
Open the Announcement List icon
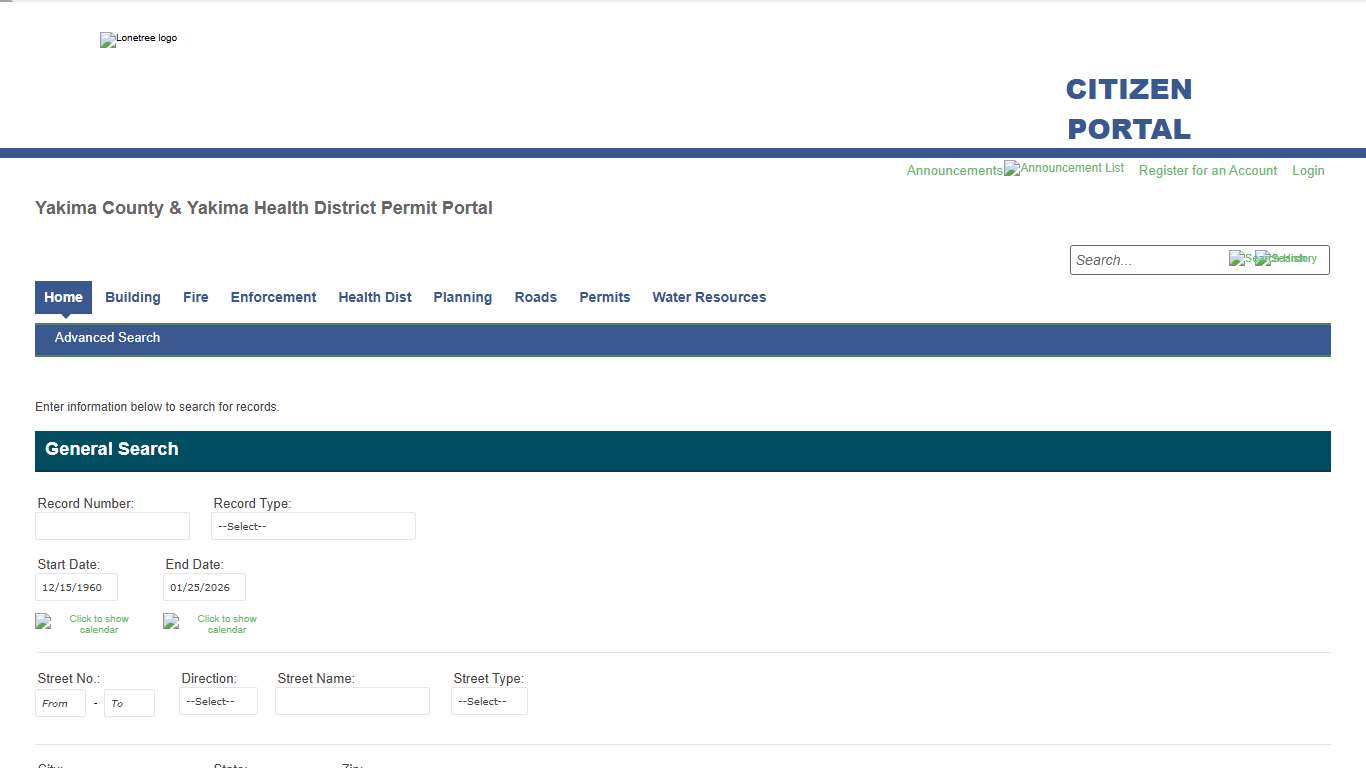pyautogui.click(x=1064, y=169)
